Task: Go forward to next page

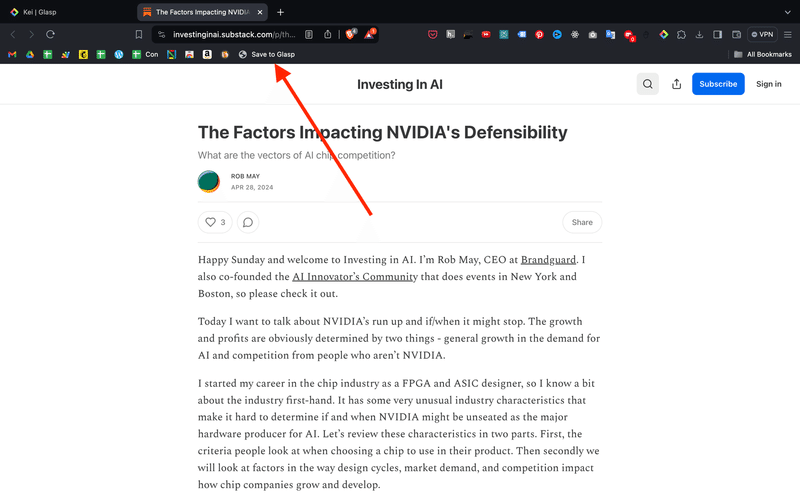Action: click(32, 34)
